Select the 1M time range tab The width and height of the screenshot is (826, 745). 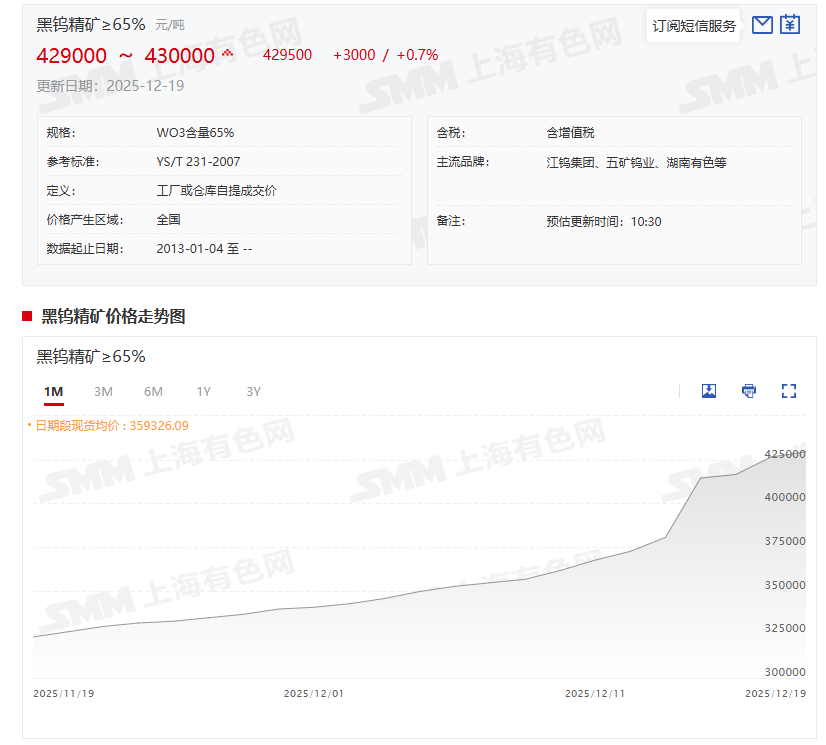tap(54, 391)
